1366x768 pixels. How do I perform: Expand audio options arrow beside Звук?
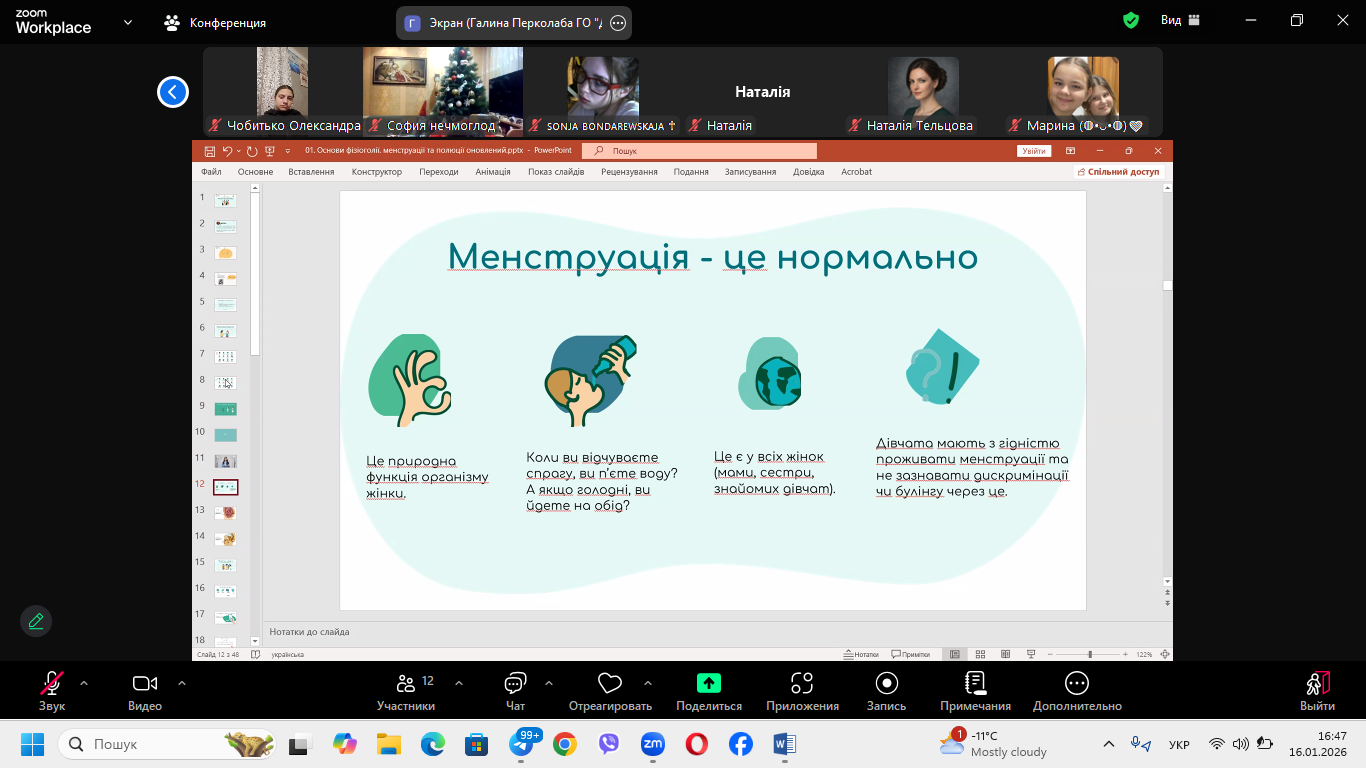[x=84, y=683]
